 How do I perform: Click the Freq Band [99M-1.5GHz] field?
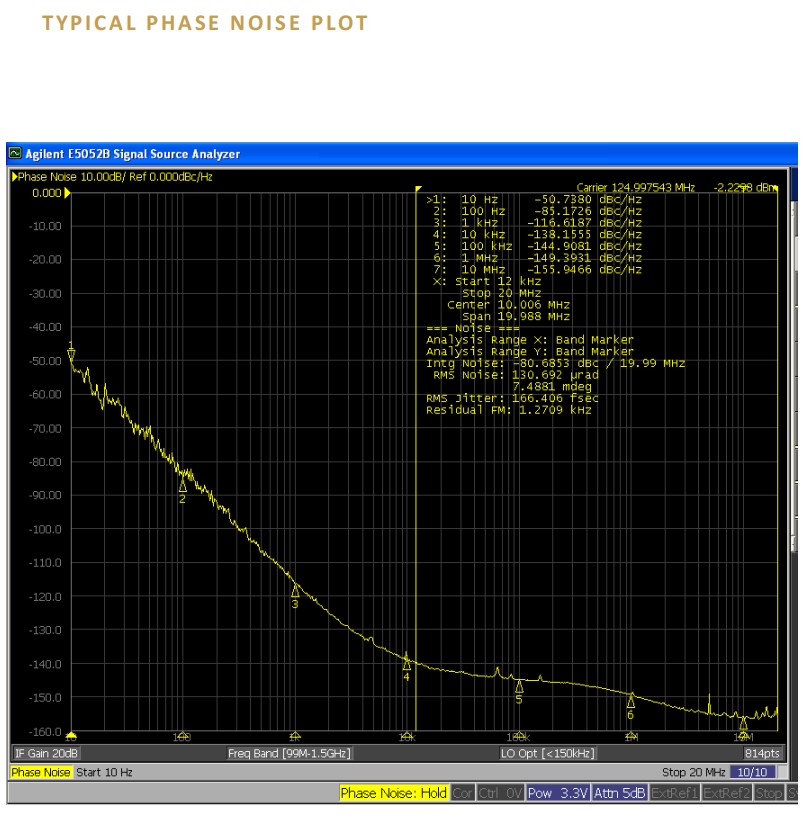(289, 753)
